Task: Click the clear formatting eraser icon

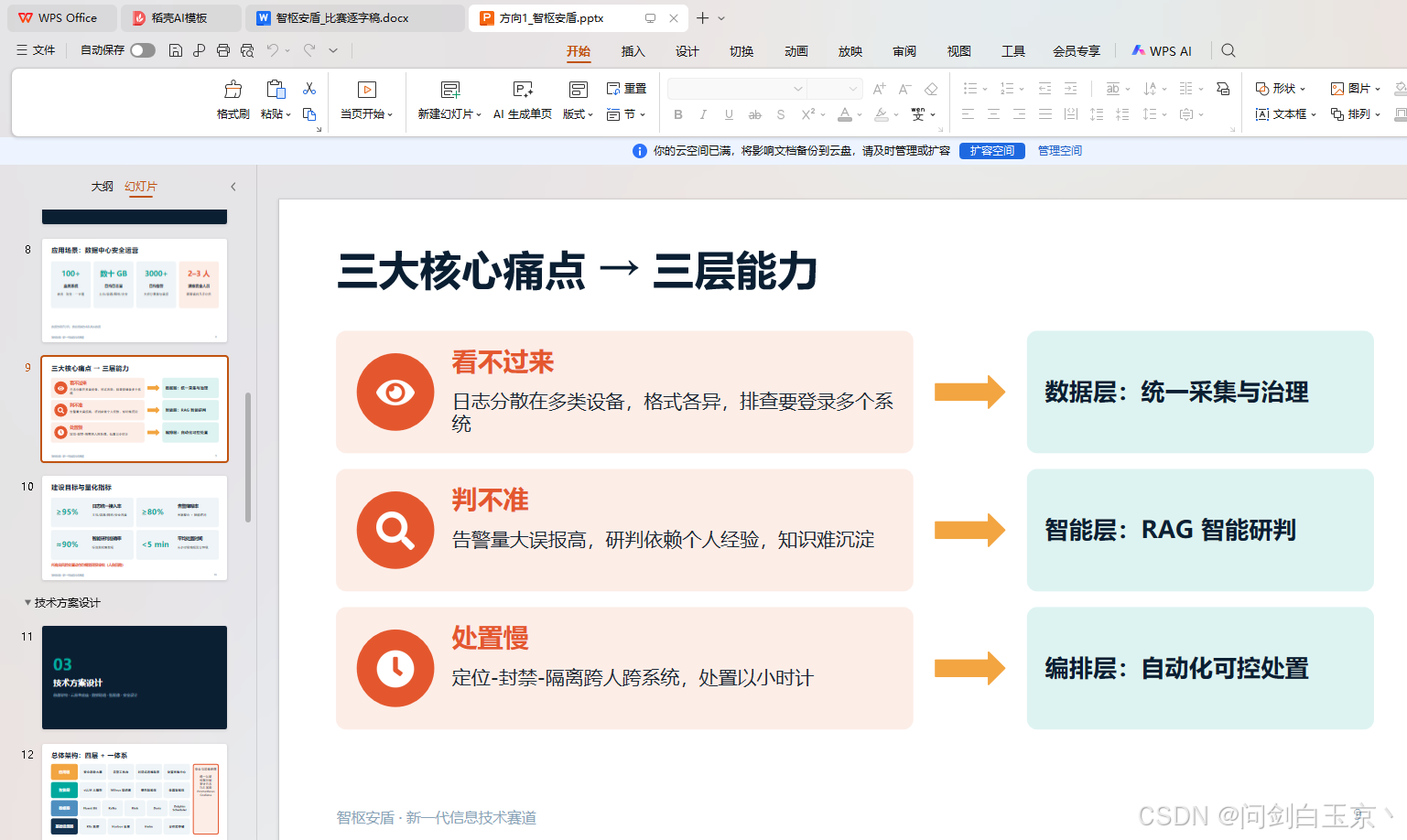Action: [x=931, y=89]
